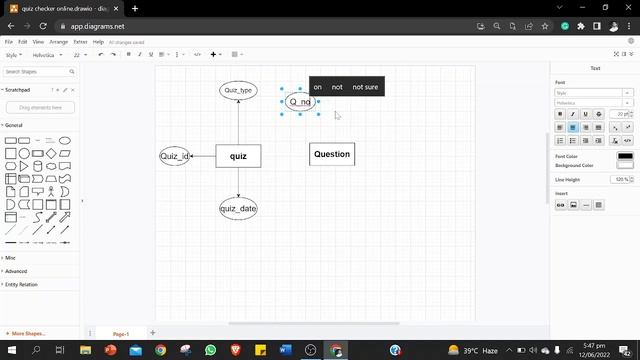Toggle Italic in the toolbar
Screen dimensions: 640x360
pos(140,55)
